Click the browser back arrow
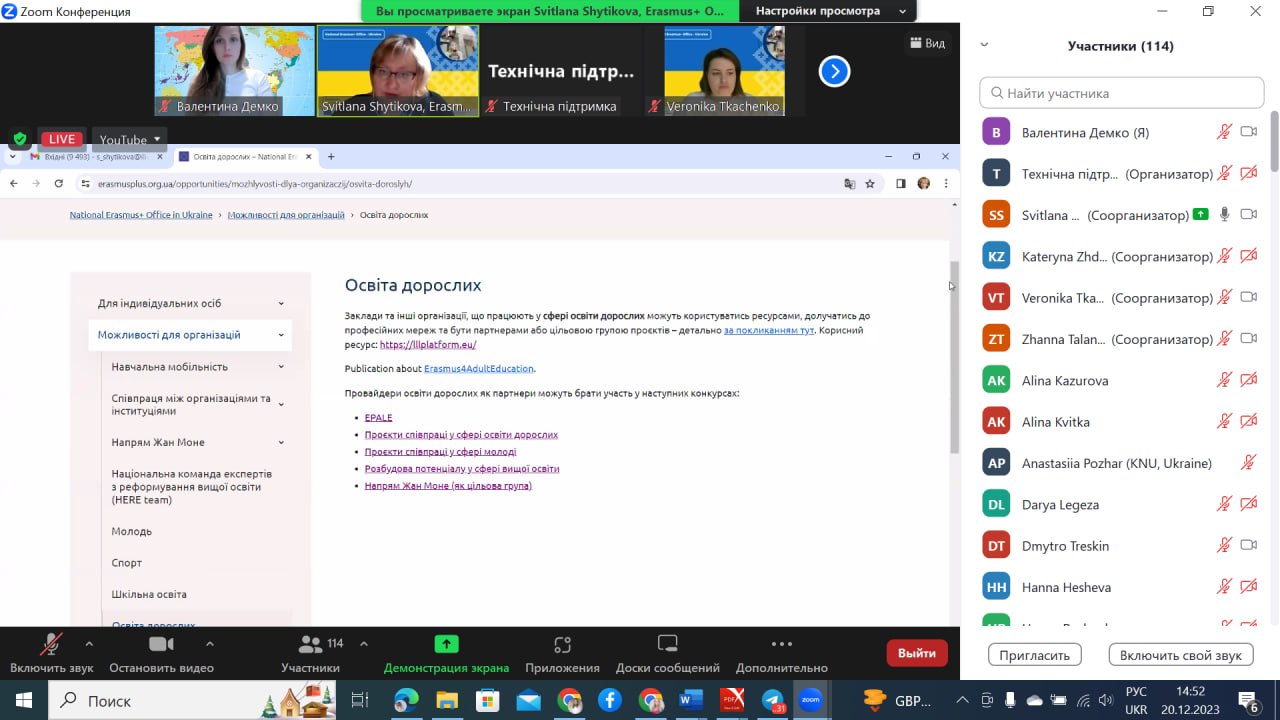The width and height of the screenshot is (1280, 720). [14, 184]
